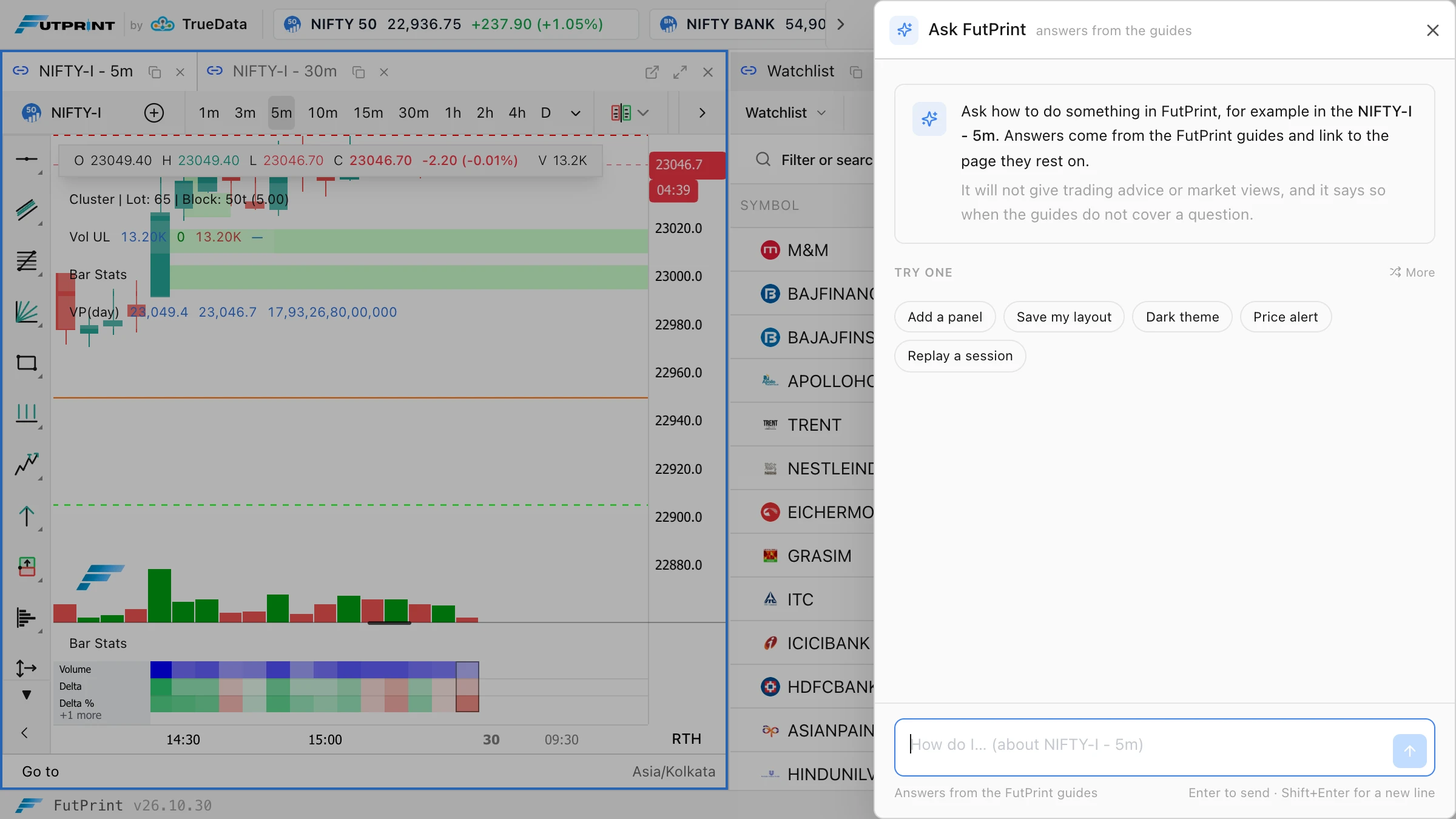Image resolution: width=1456 pixels, height=819 pixels.
Task: Show more index tickers in top bar
Action: click(841, 24)
